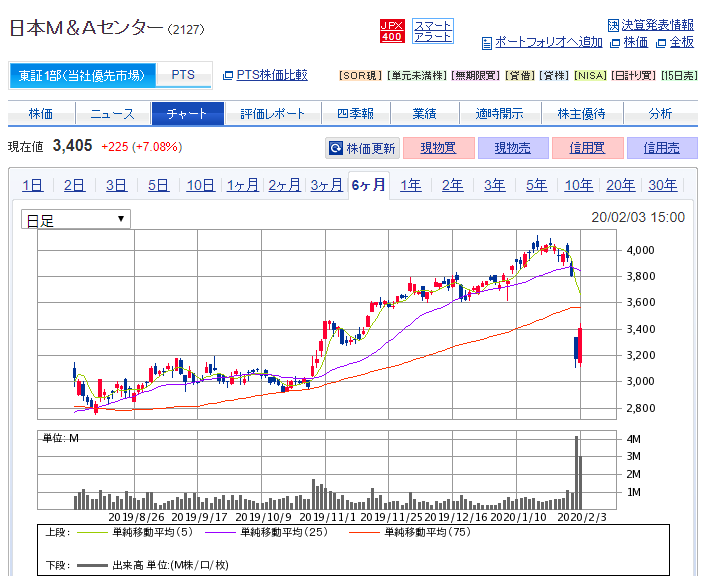Select the 5年 chart period
This screenshot has width=705, height=576.
[x=536, y=185]
